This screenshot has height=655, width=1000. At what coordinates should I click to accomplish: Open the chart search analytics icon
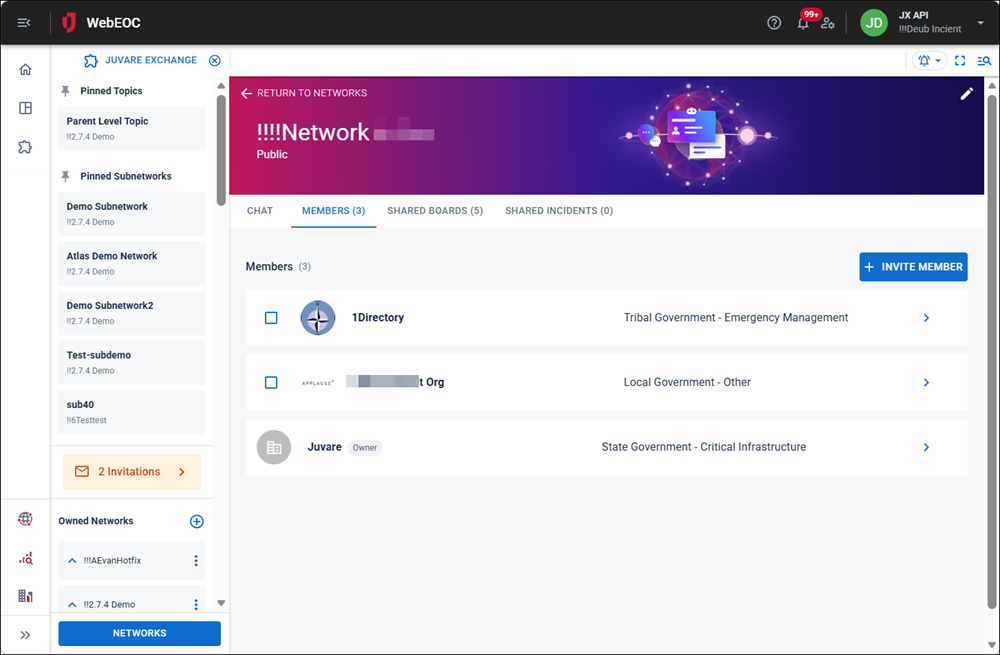[x=26, y=559]
